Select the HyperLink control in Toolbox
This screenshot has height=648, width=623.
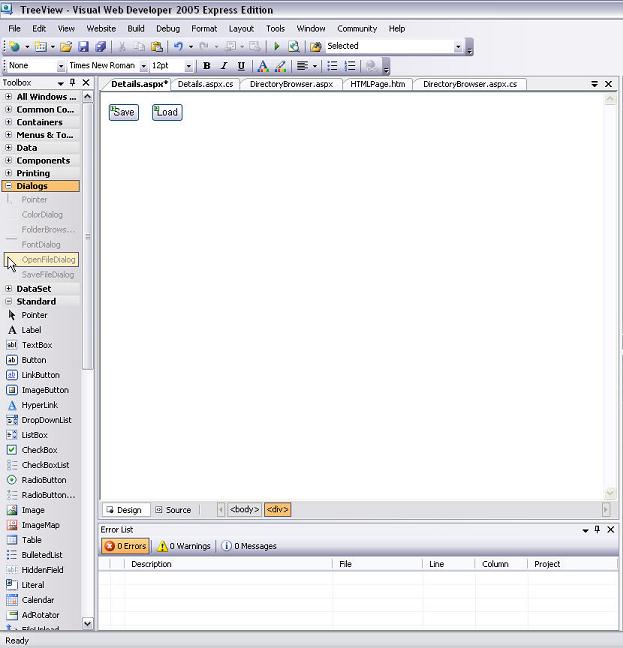point(40,405)
